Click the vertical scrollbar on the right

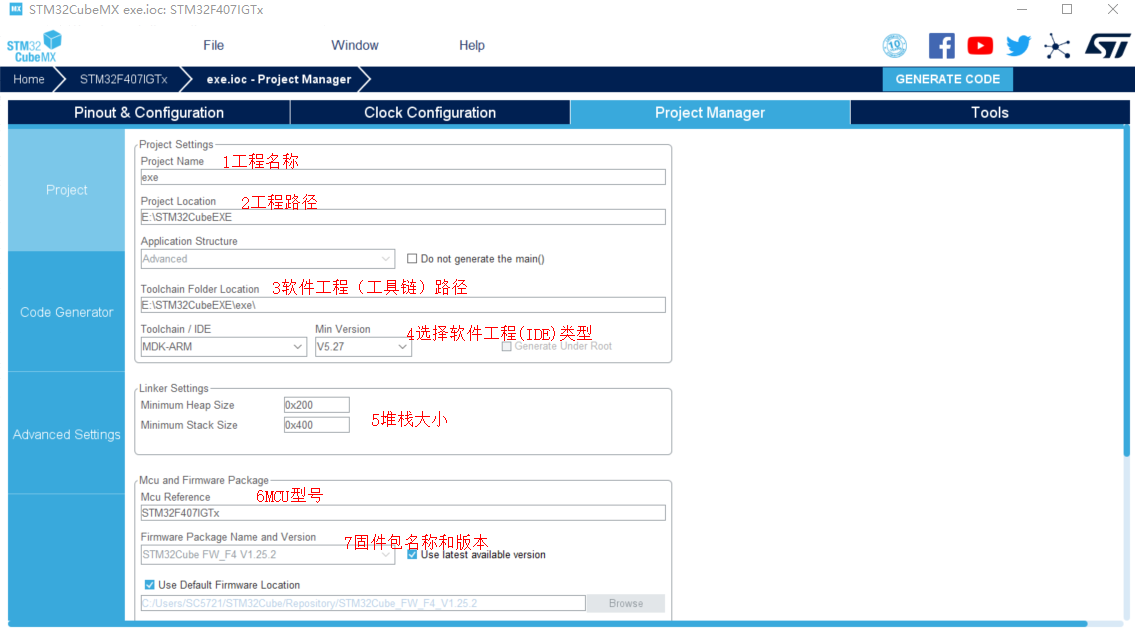click(x=1126, y=292)
